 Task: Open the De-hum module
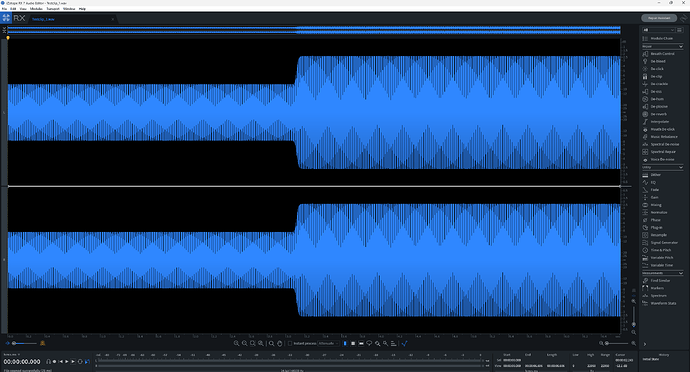(658, 99)
